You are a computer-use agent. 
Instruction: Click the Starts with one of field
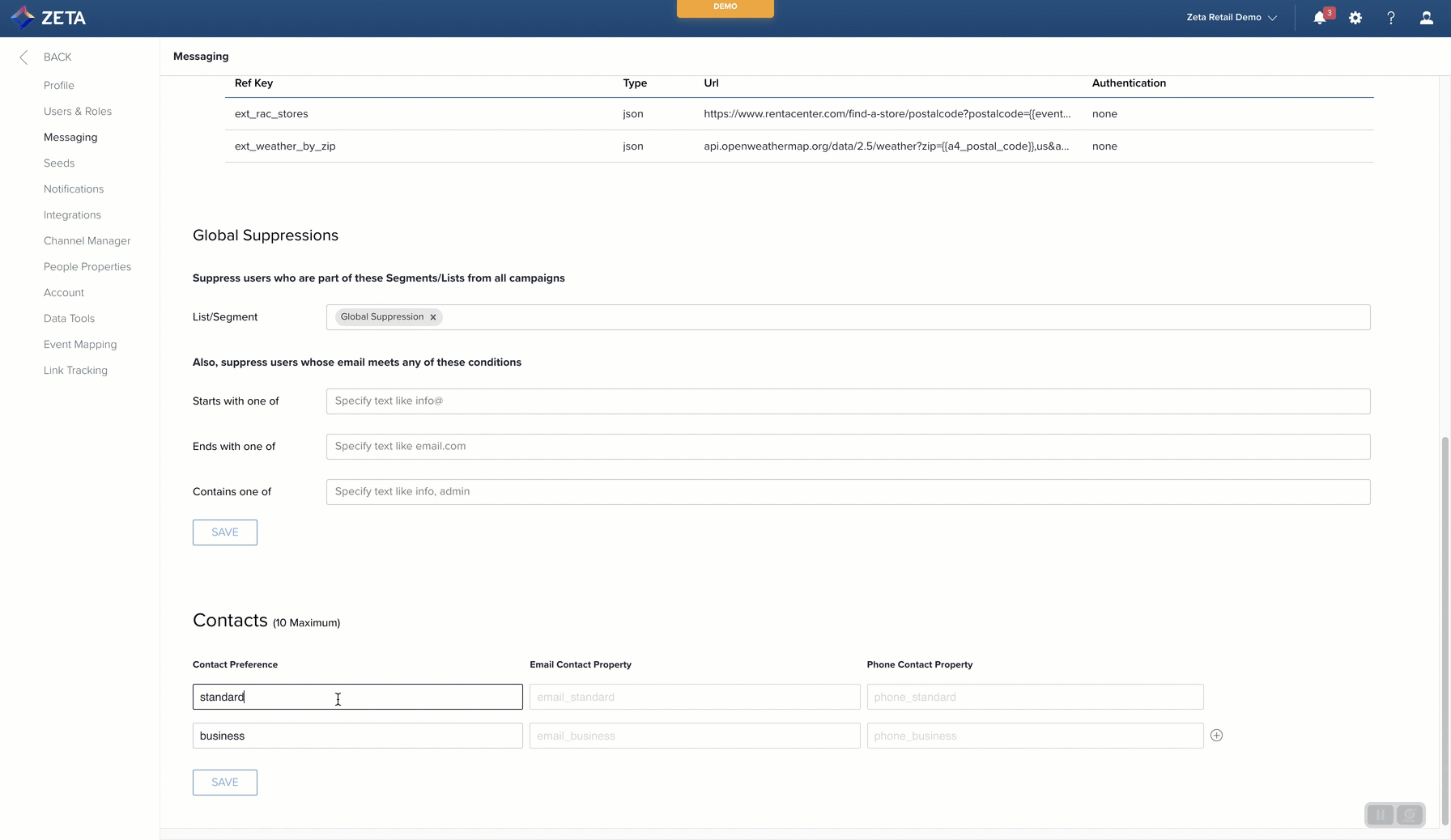click(x=848, y=401)
